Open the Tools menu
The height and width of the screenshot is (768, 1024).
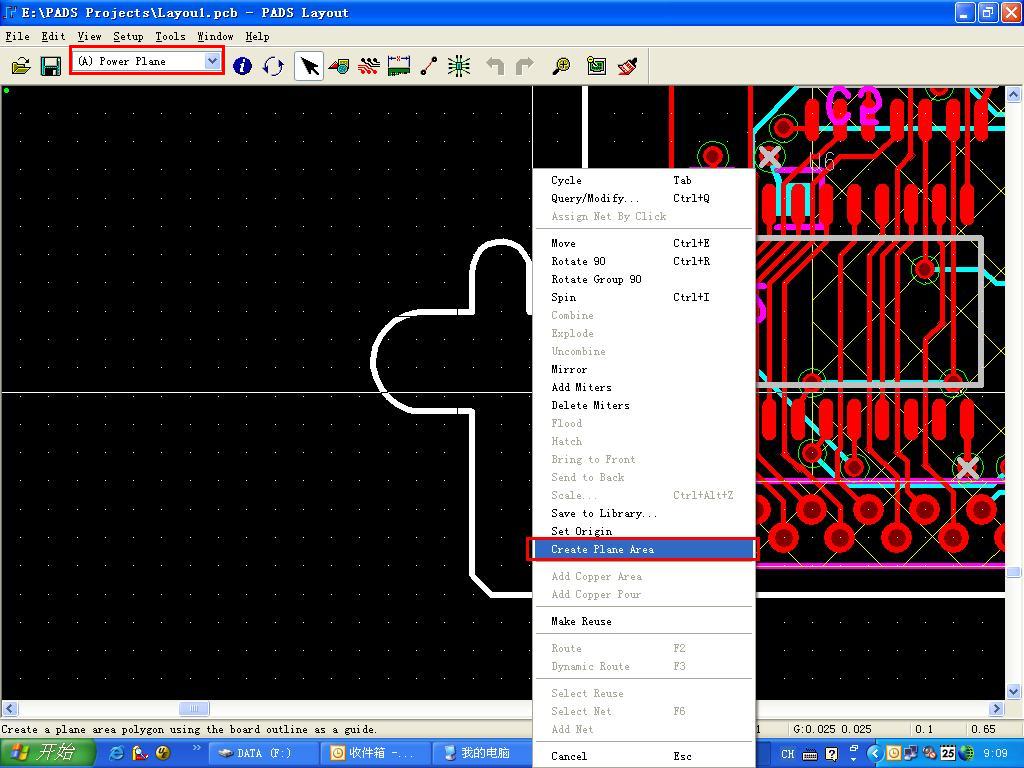(170, 36)
